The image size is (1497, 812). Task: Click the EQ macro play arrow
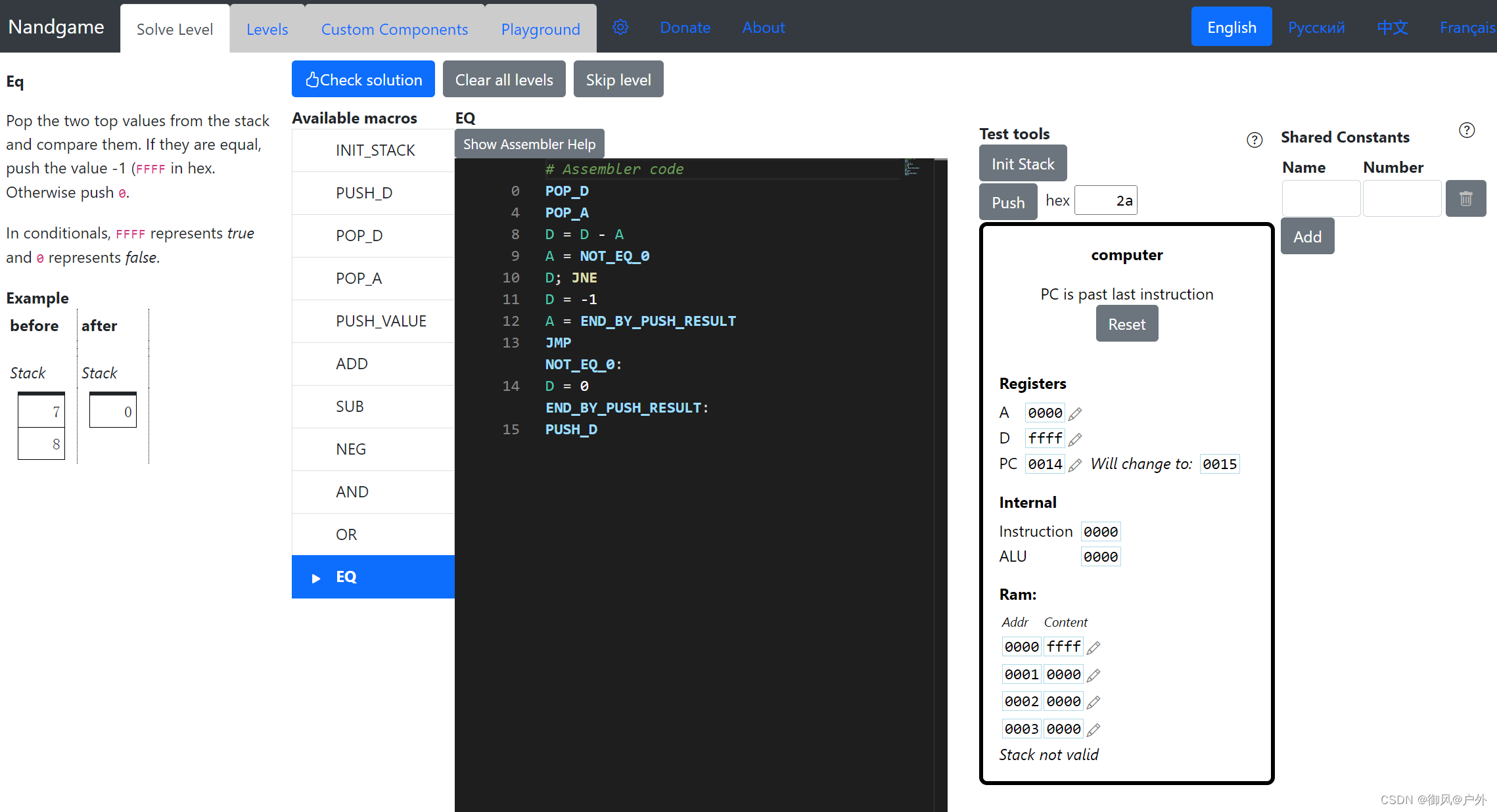[316, 578]
